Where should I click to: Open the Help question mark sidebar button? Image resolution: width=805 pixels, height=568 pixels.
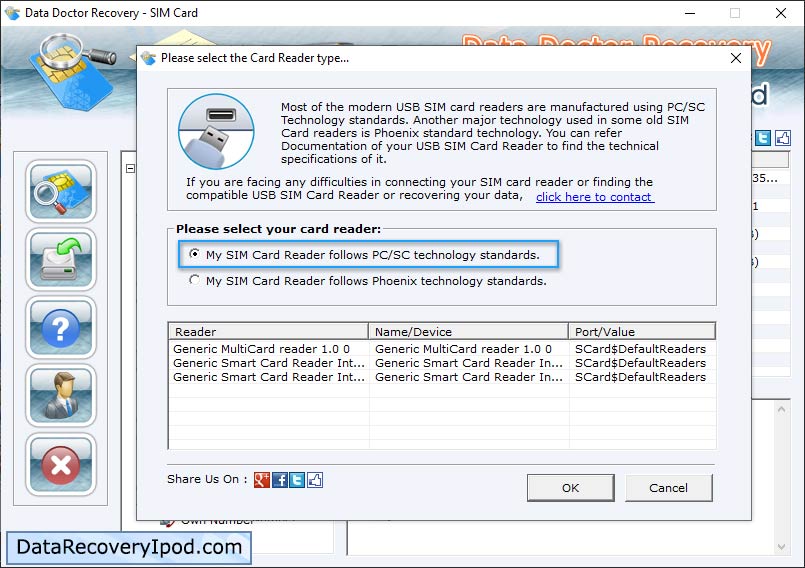[61, 328]
